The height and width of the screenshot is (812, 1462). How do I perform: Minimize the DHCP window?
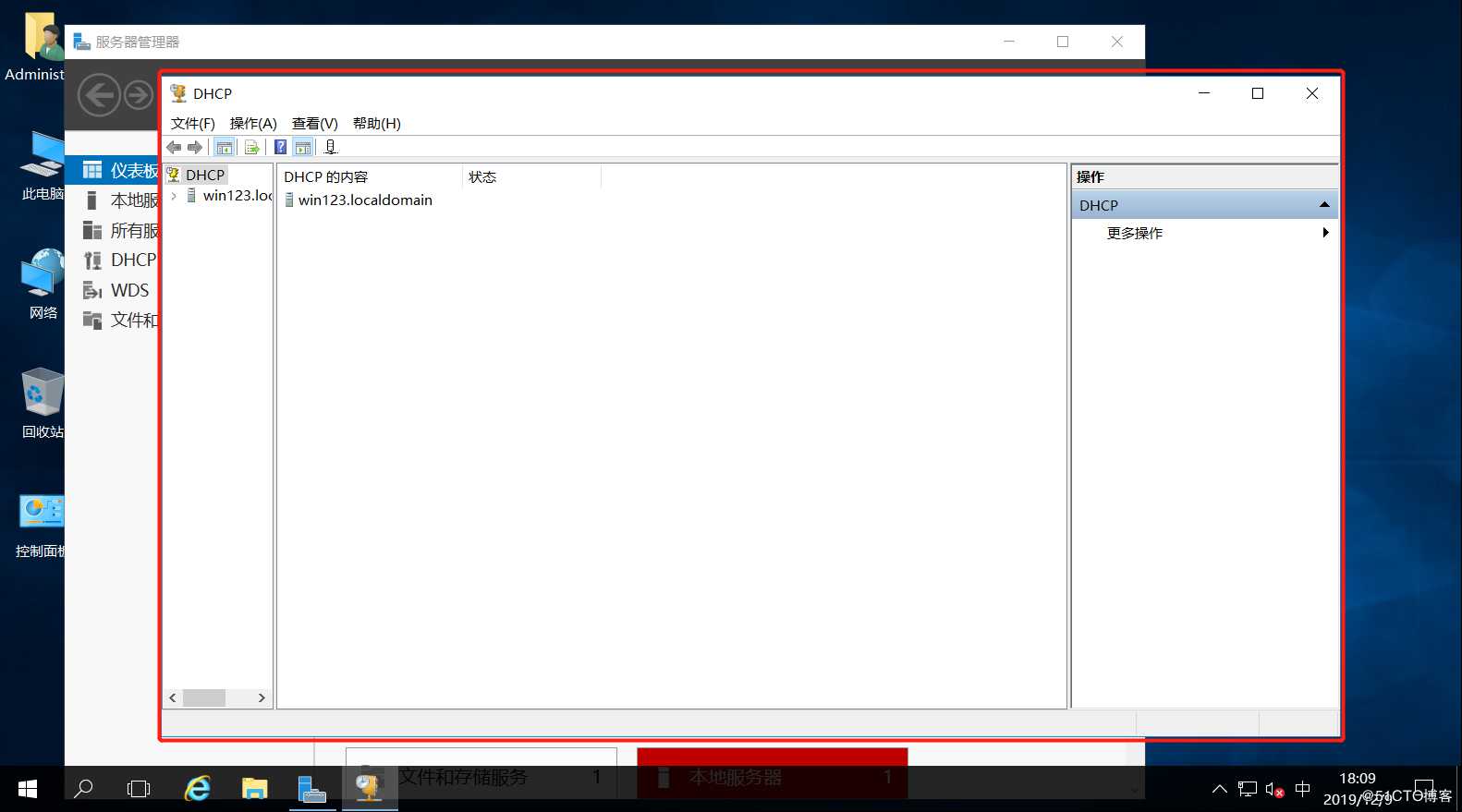pos(1204,93)
